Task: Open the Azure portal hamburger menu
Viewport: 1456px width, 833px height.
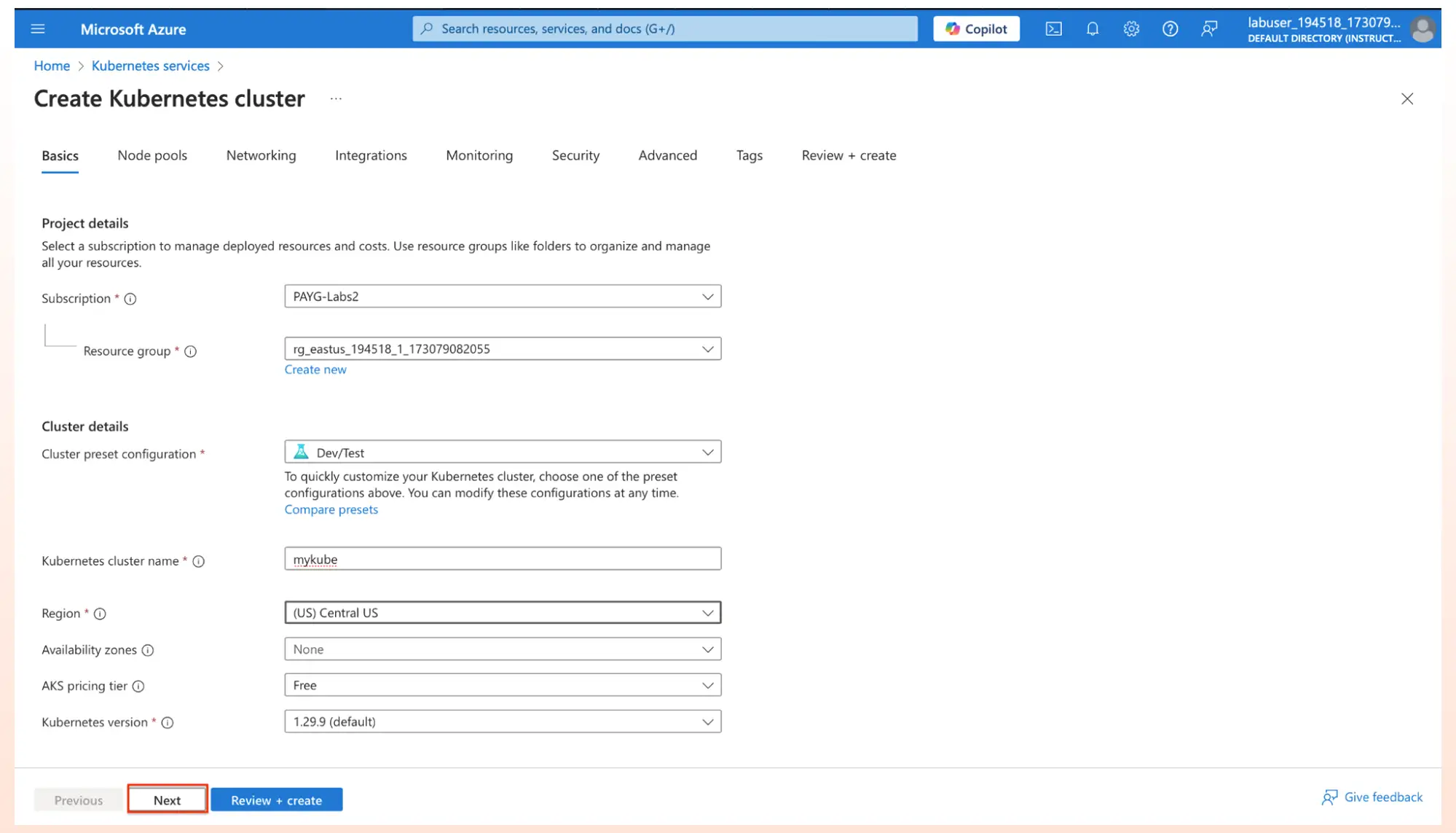Action: 38,29
